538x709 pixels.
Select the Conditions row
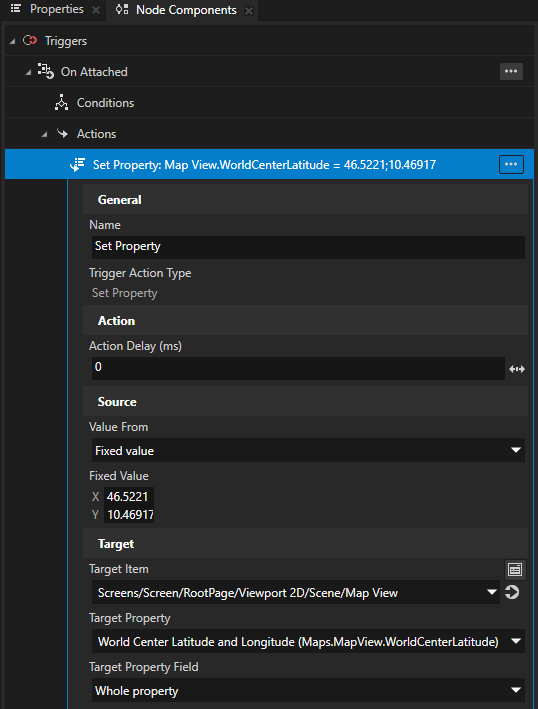click(269, 103)
